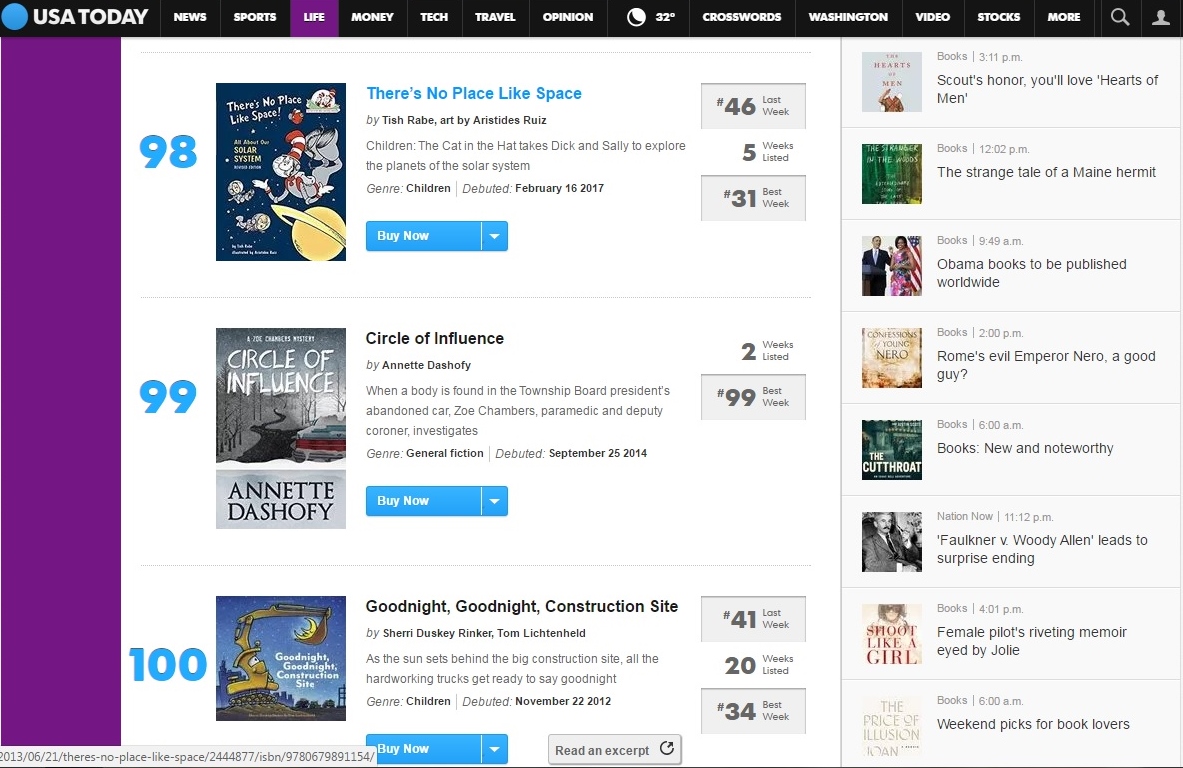Click the Read an excerpt button
Viewport: 1183px width, 768px height.
[x=614, y=749]
